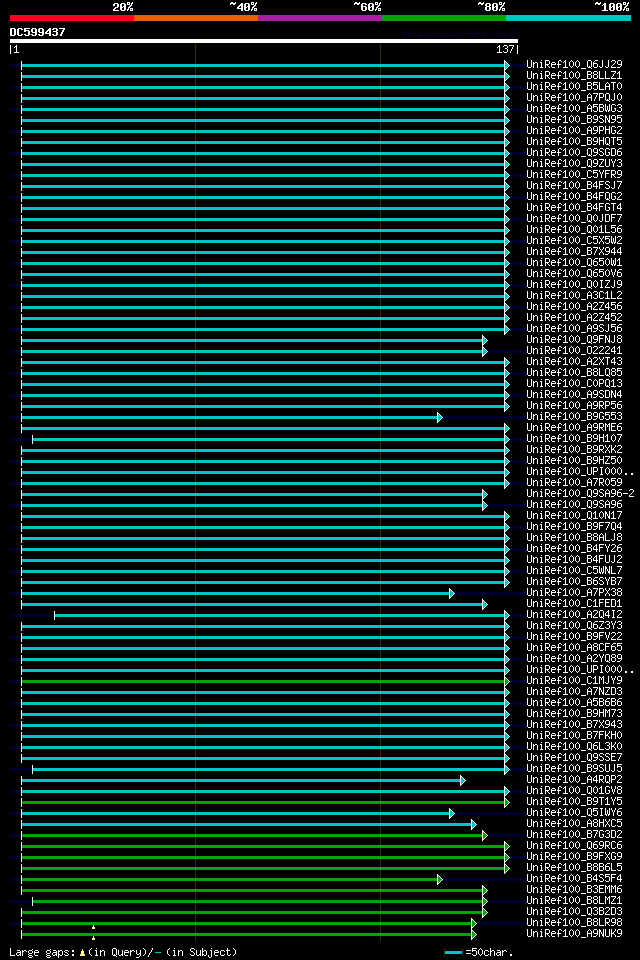Image resolution: width=640 pixels, height=960 pixels.
Task: Click the cyan ~100% legend color bar
Action: click(568, 18)
